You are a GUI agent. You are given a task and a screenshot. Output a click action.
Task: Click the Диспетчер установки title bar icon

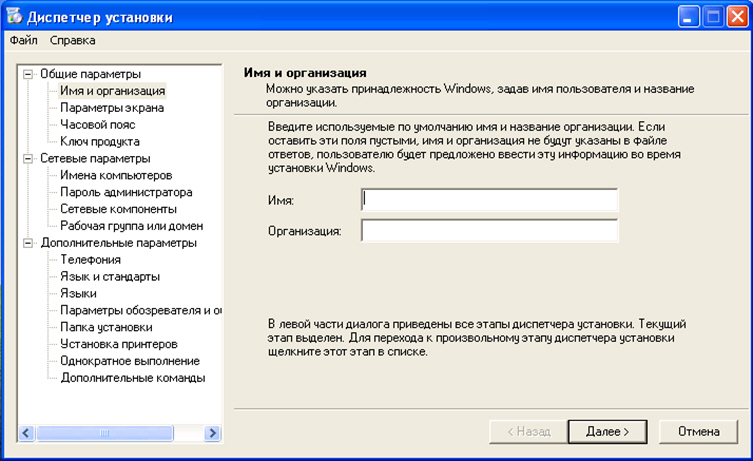[x=14, y=16]
